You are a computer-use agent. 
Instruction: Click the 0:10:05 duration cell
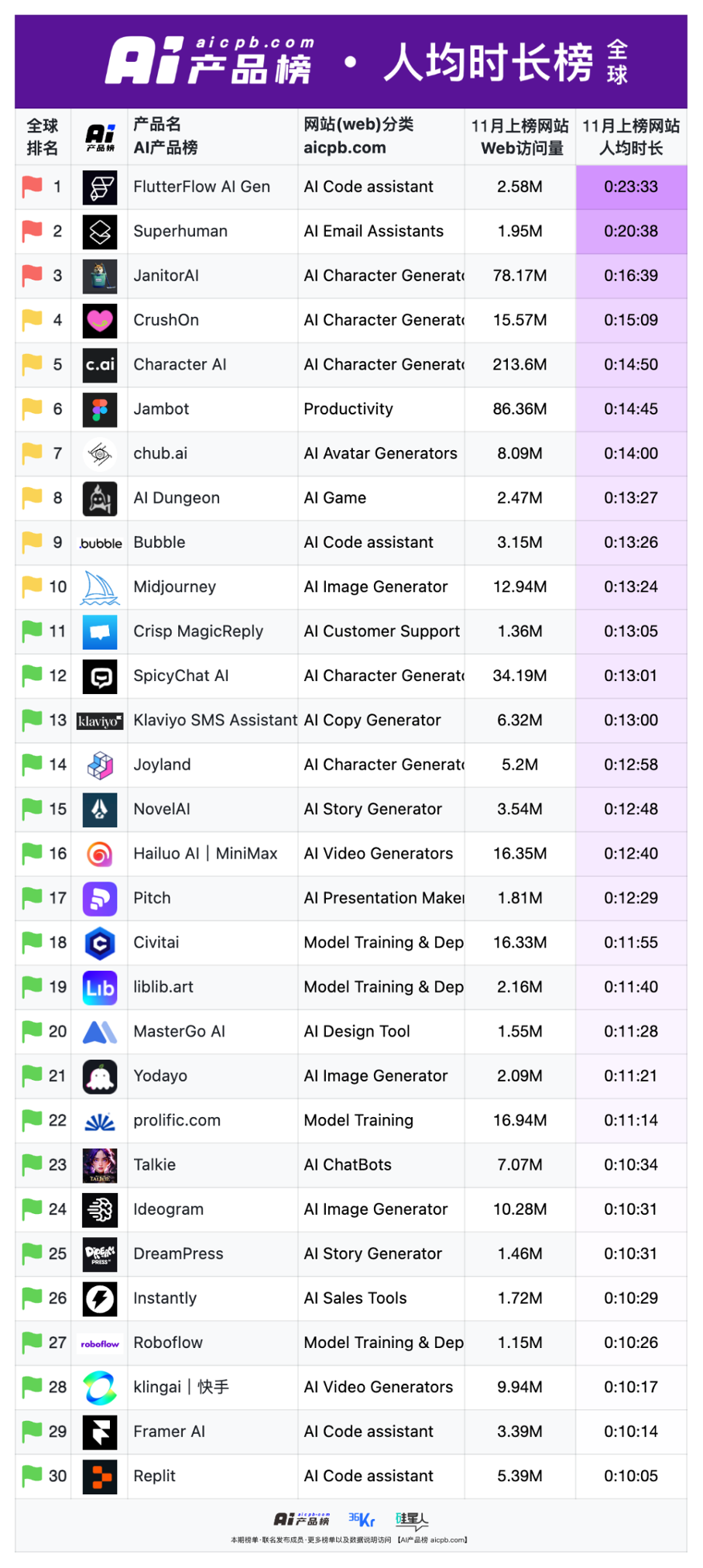coord(631,1476)
